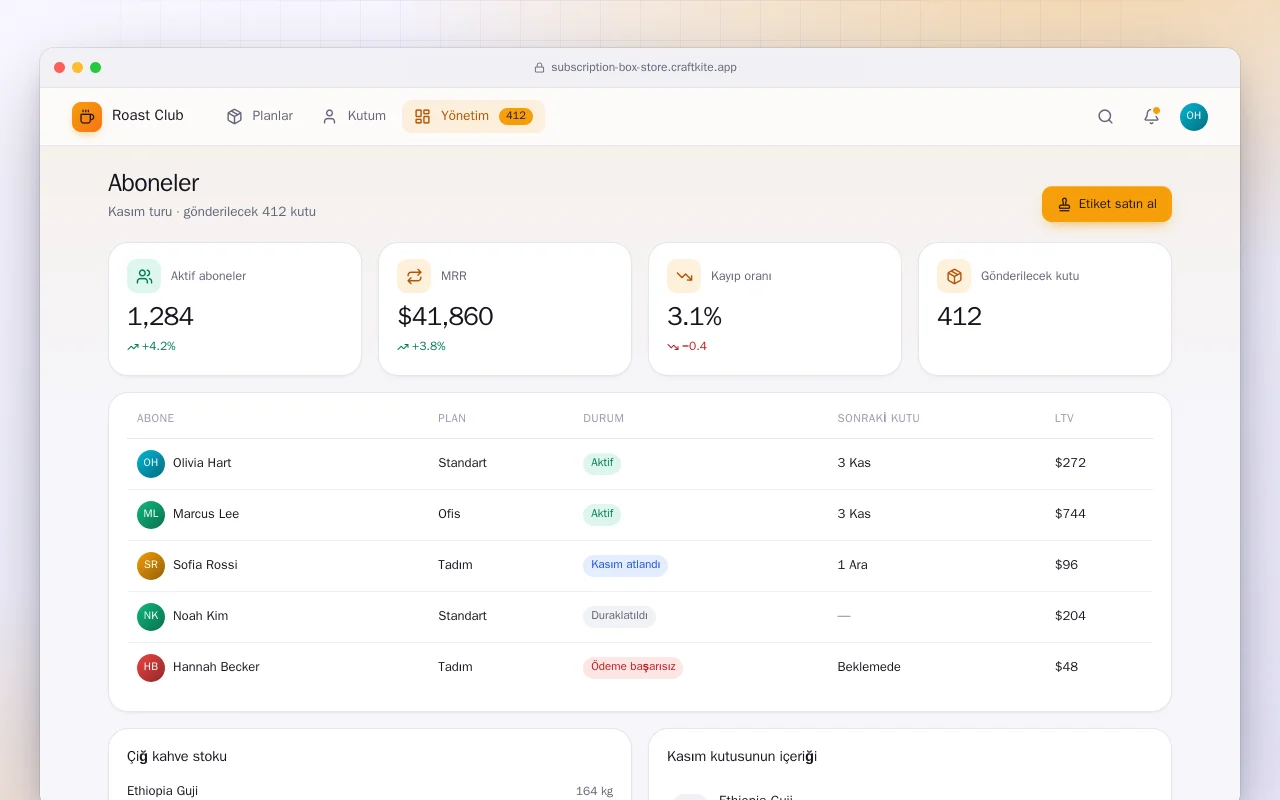Click the PLAN column header
Screen dimensions: 1280x800
[452, 418]
